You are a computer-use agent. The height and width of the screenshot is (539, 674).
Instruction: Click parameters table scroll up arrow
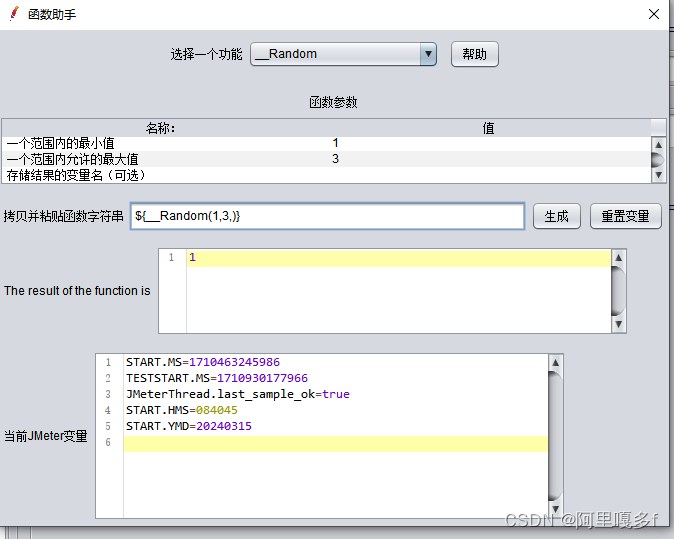coord(659,145)
